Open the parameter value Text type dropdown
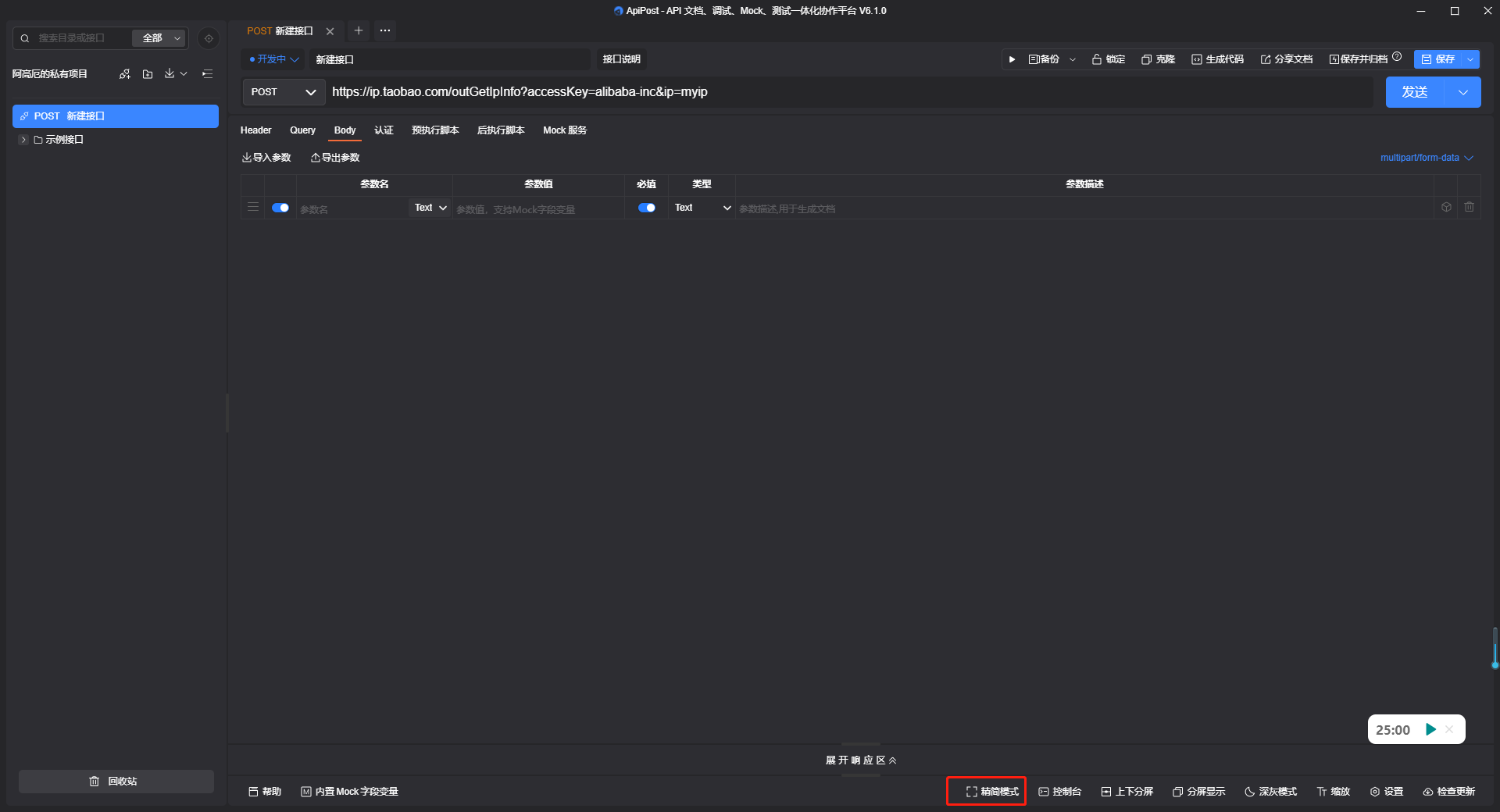Viewport: 1500px width, 812px height. click(x=430, y=208)
